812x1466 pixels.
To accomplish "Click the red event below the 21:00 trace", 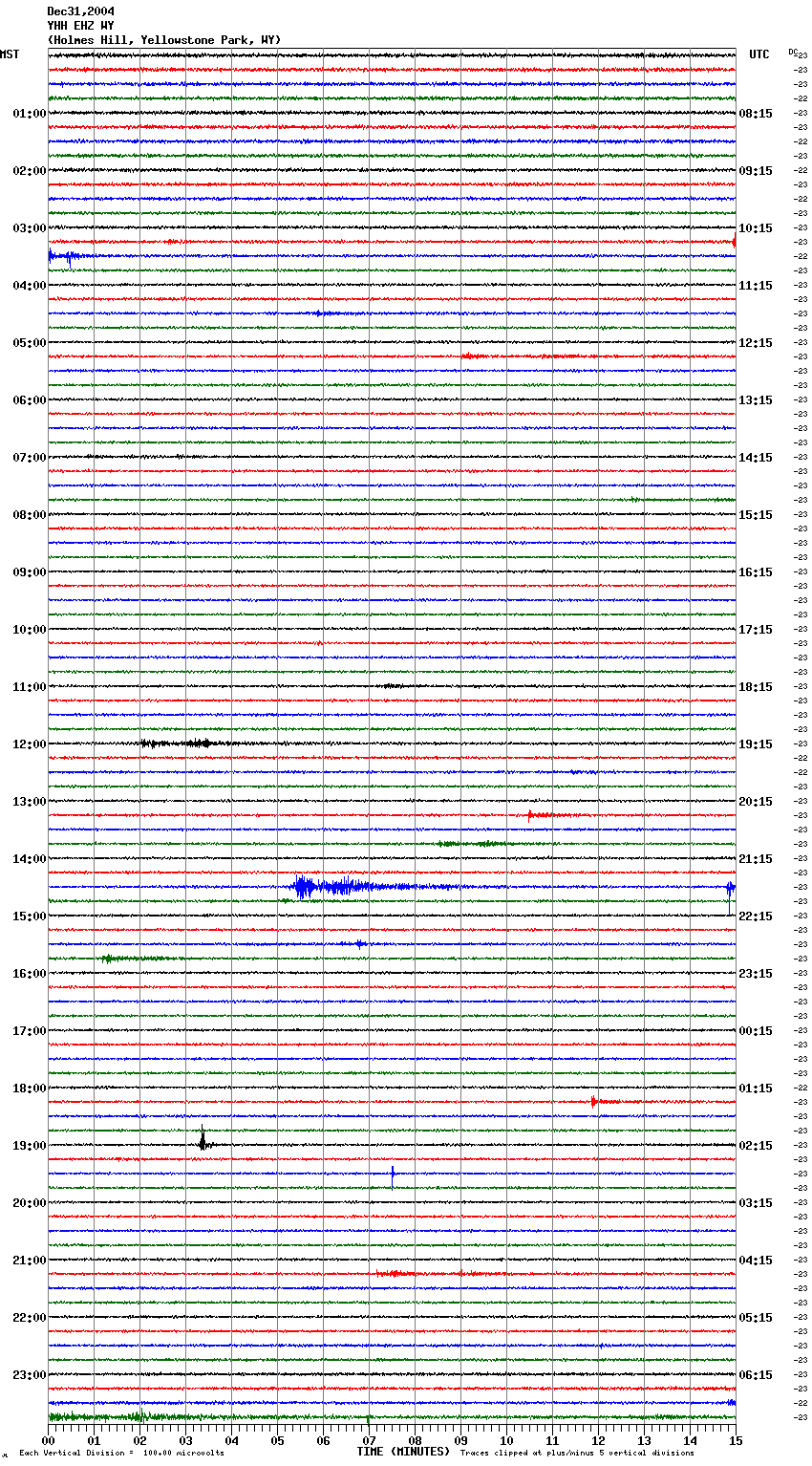I will click(395, 1274).
